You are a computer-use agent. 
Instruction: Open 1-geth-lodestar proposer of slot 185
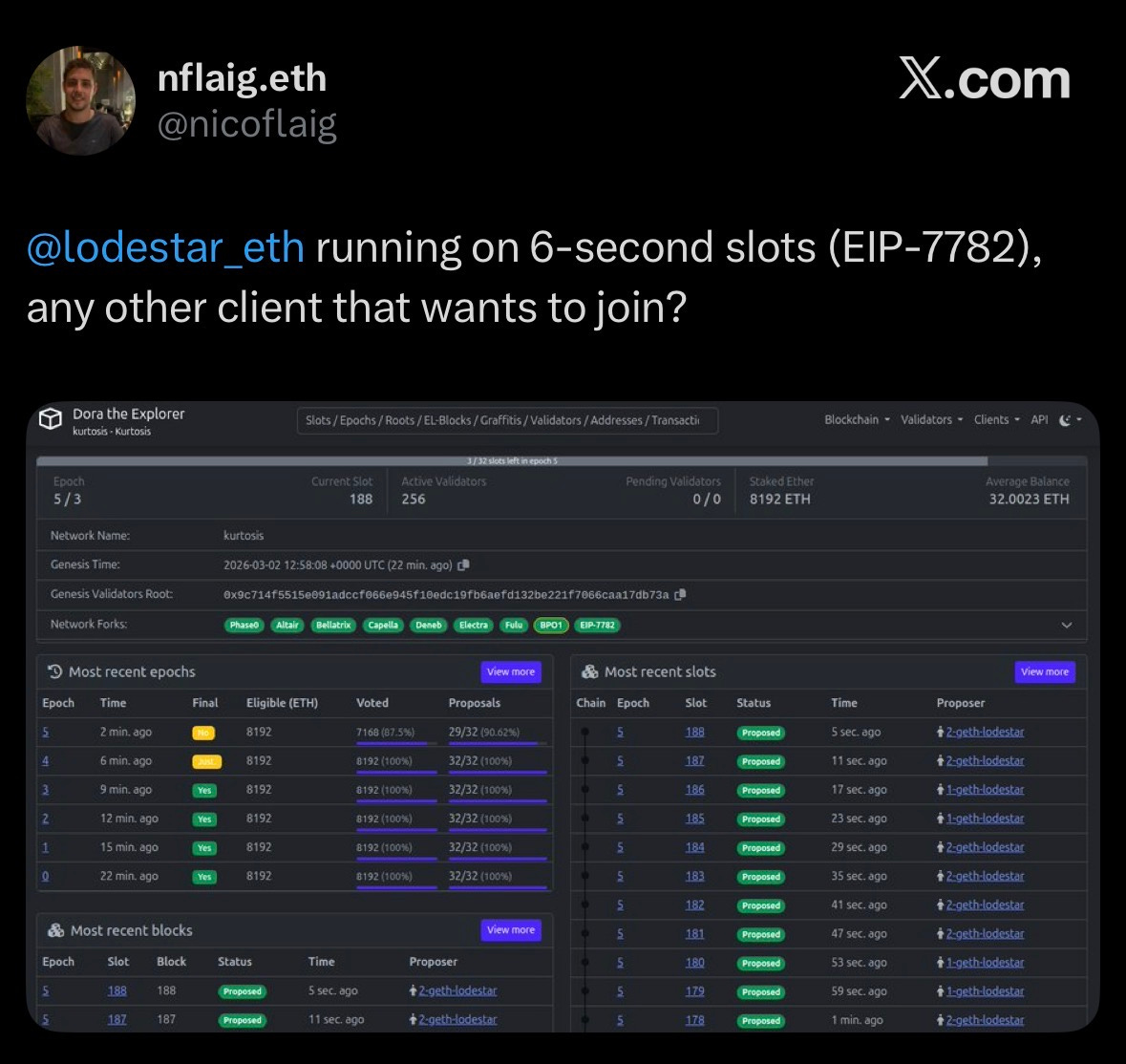(x=985, y=819)
